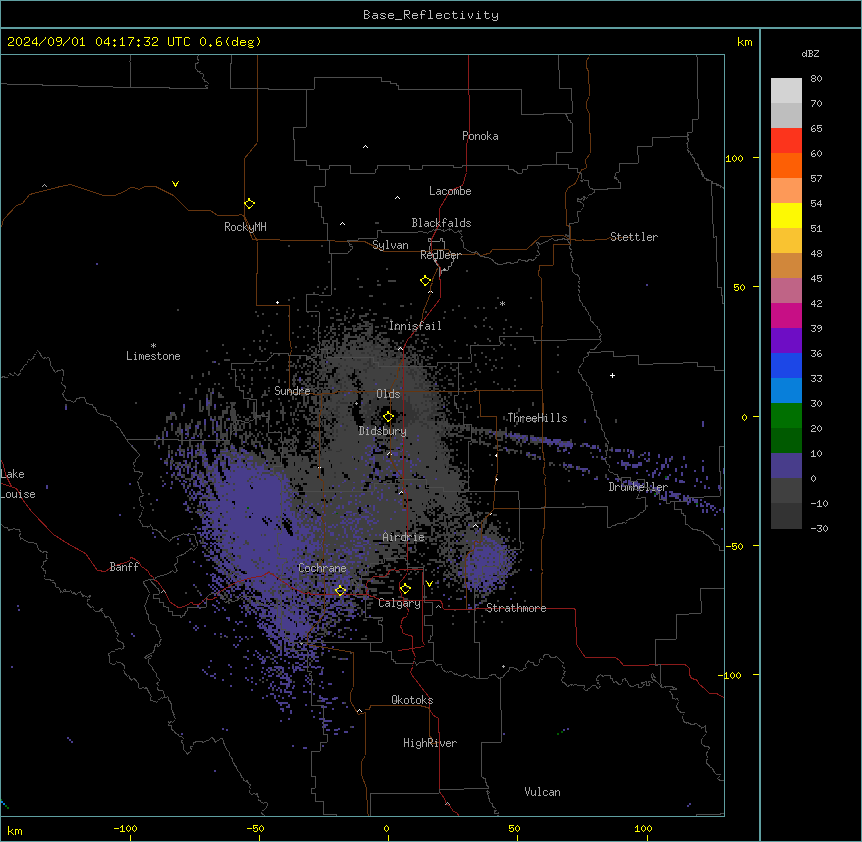Screen dimensions: 862x842
Task: Click the Didsbury town label
Action: tap(383, 431)
